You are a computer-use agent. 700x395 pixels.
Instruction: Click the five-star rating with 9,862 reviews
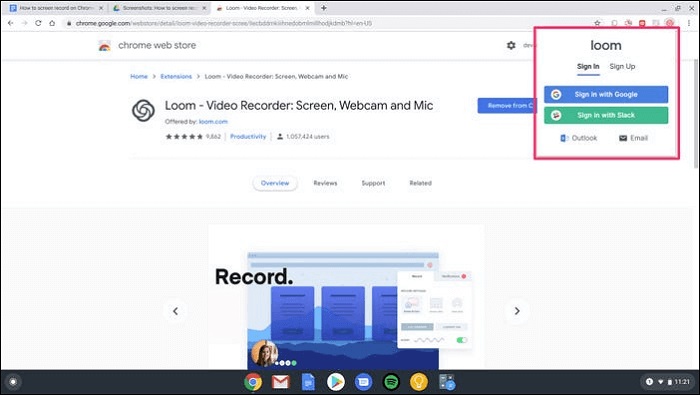(193, 137)
